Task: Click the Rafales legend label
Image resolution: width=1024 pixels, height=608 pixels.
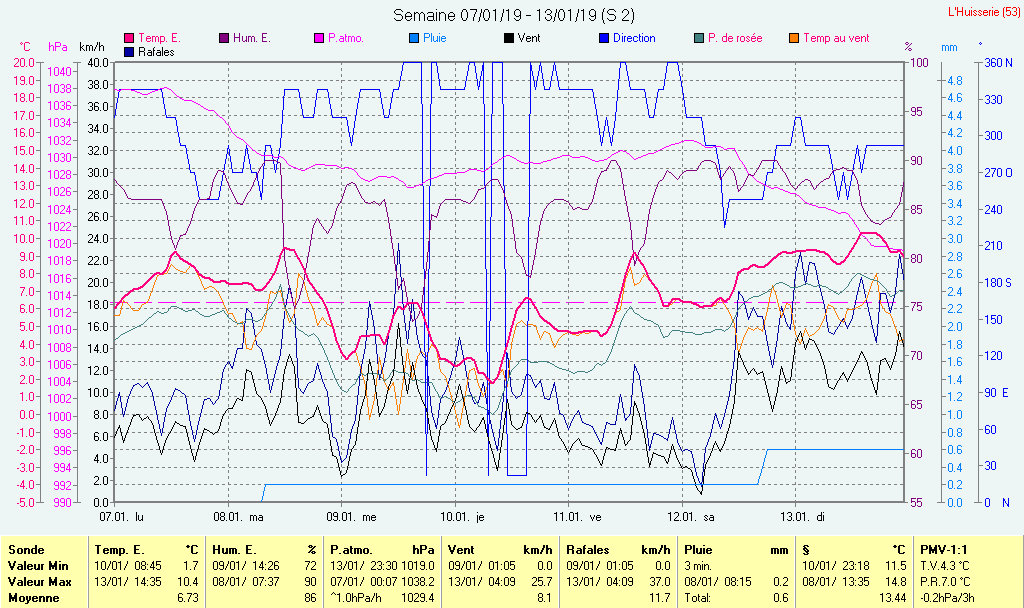Action: pos(156,52)
